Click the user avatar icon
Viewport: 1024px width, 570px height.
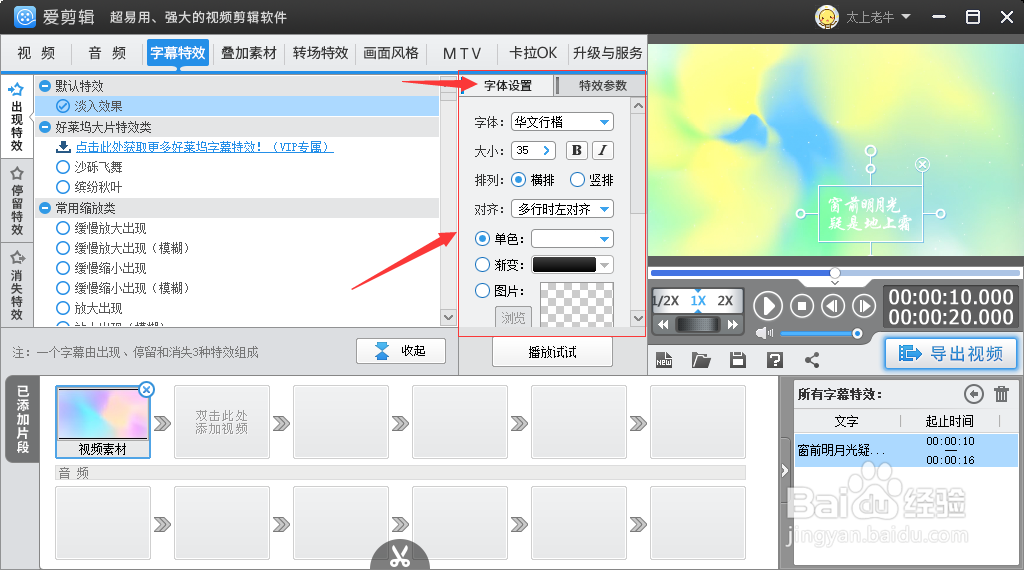click(x=827, y=17)
